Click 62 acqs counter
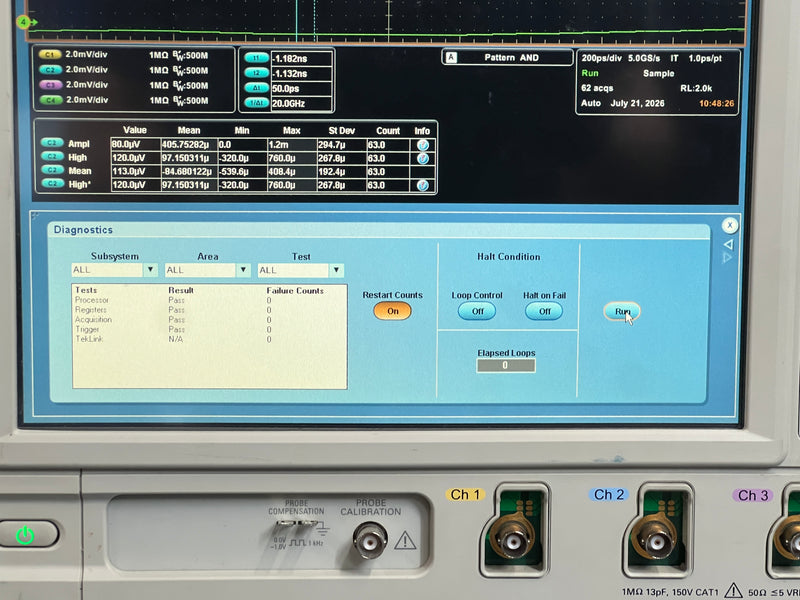The width and height of the screenshot is (800, 600). (597, 88)
